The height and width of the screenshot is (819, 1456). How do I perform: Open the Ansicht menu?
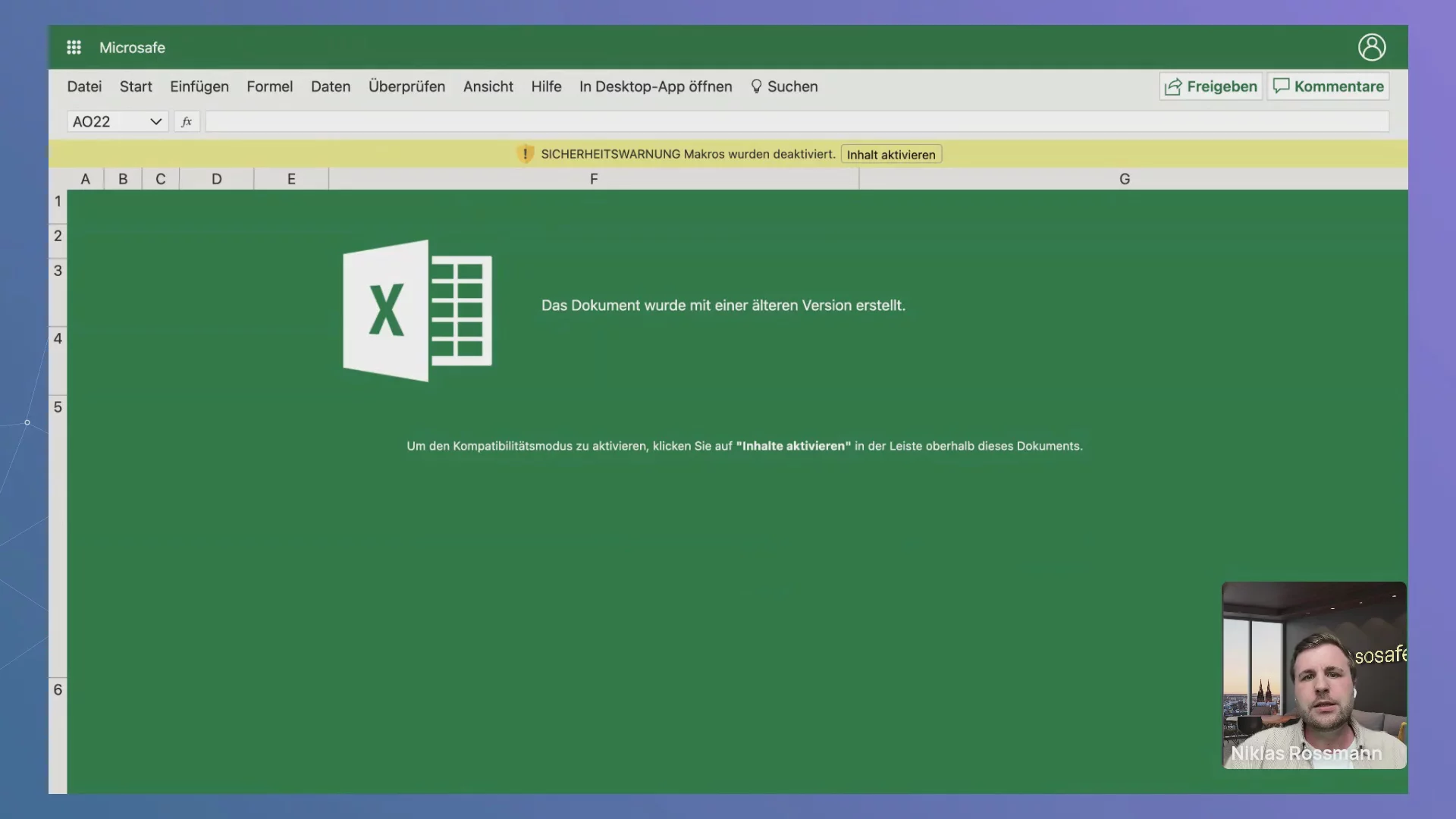[x=488, y=86]
